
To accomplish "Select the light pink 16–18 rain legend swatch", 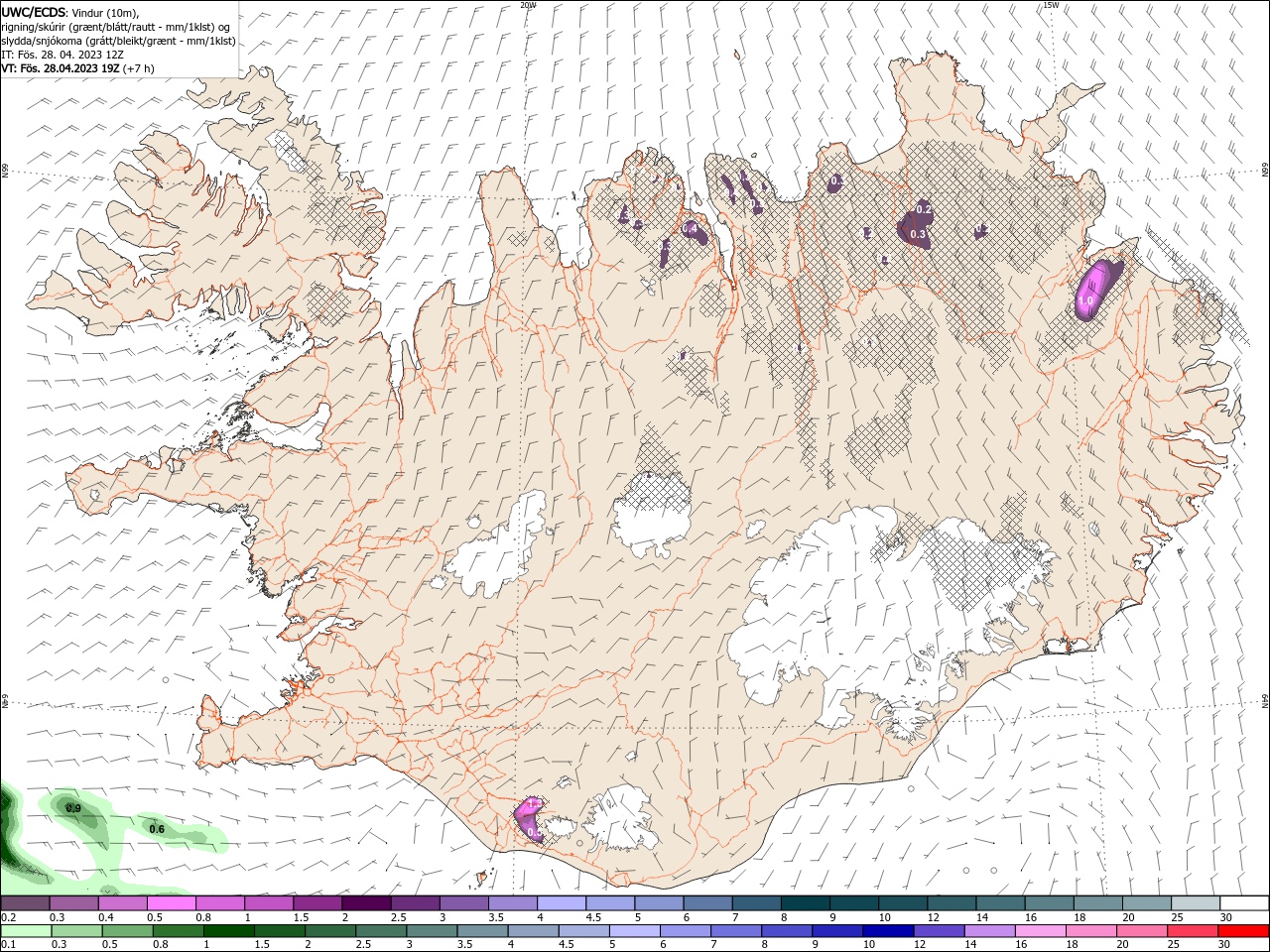I will point(1039,931).
